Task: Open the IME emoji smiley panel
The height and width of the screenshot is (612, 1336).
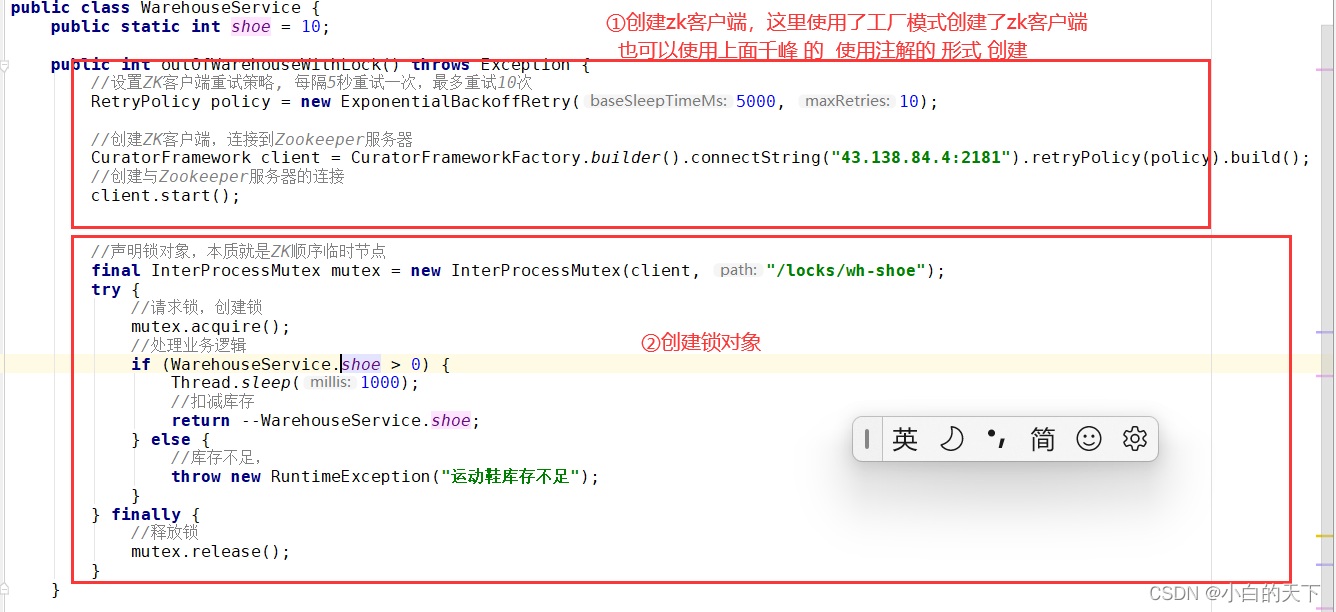Action: [1089, 439]
